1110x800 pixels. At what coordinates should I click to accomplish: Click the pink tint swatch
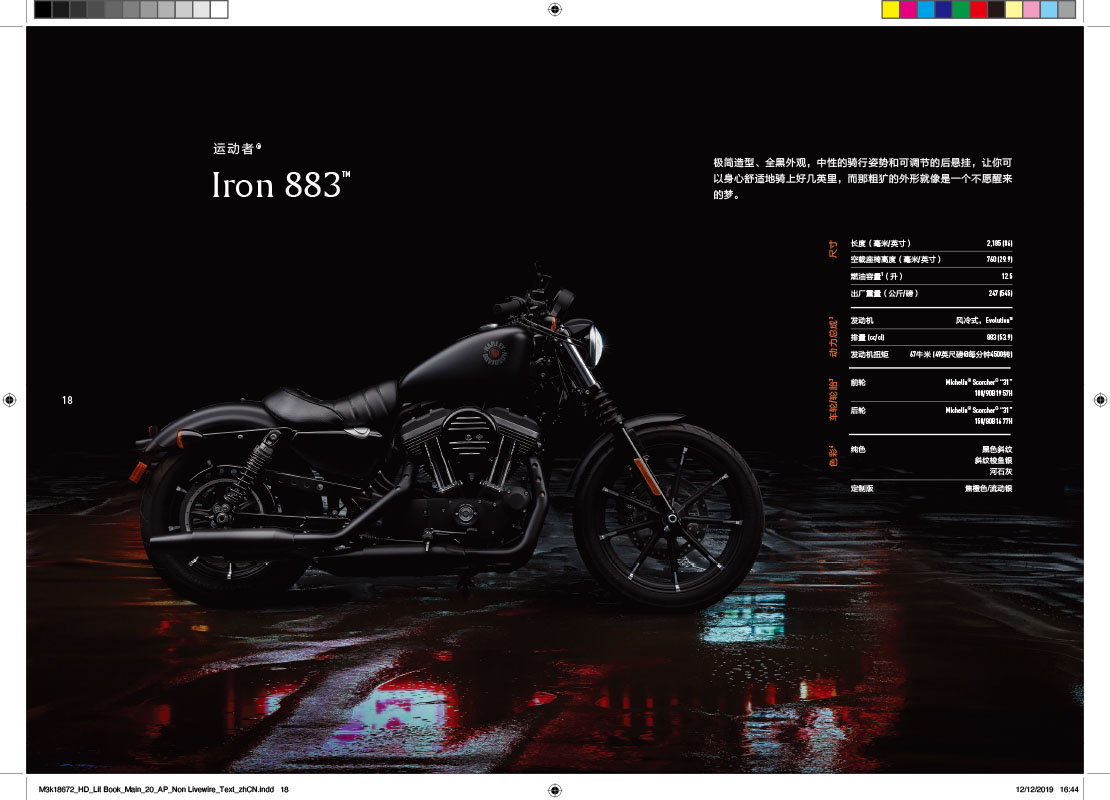tap(1032, 9)
